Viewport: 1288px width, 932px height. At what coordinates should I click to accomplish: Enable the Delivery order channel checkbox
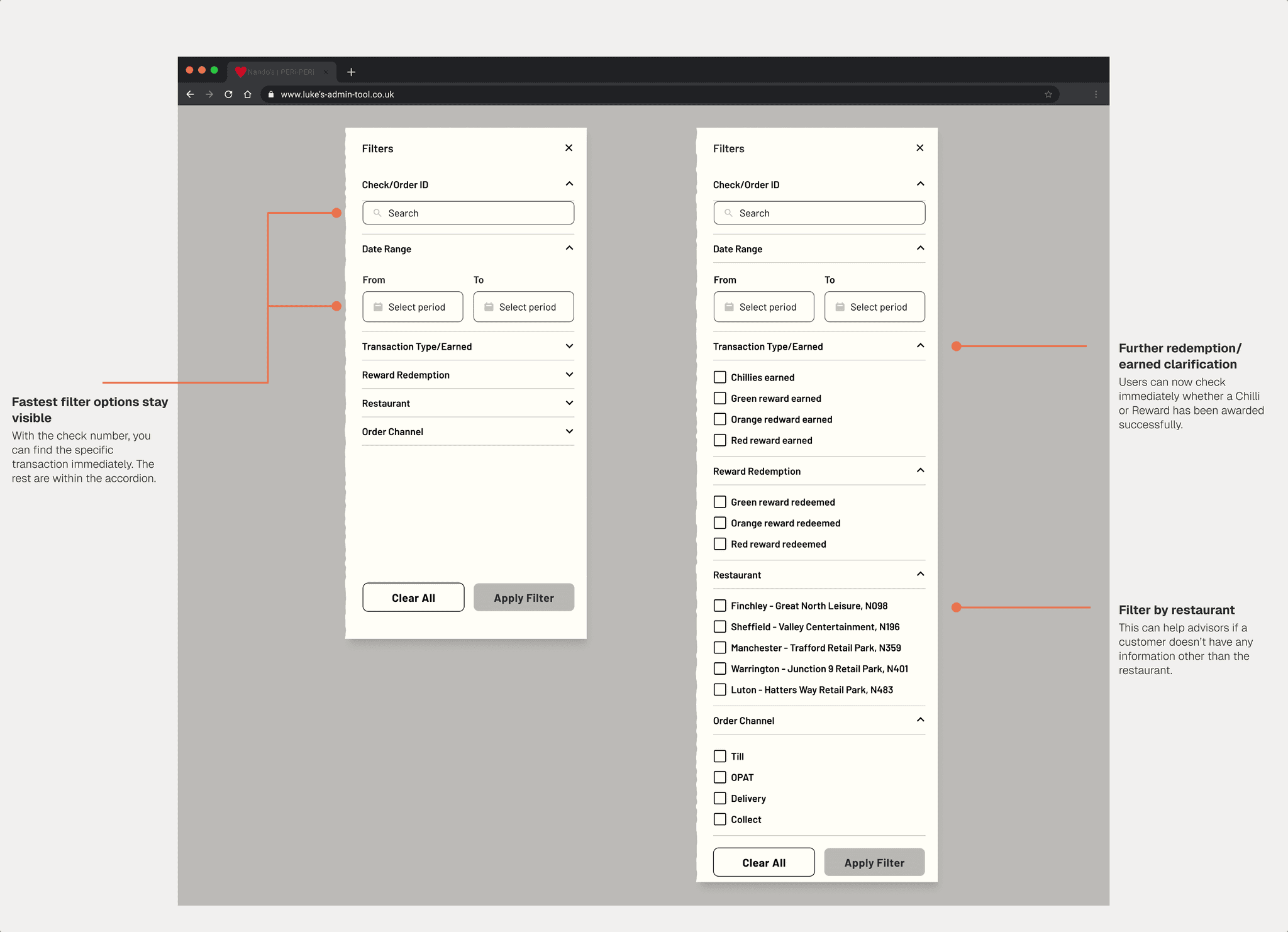click(720, 799)
